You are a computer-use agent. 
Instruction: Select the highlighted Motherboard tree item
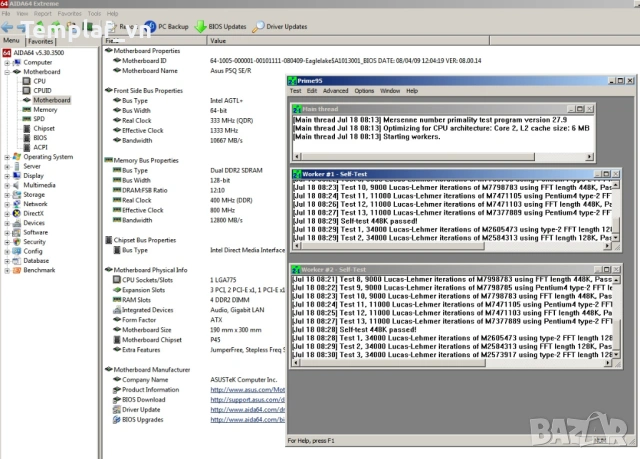pyautogui.click(x=51, y=100)
